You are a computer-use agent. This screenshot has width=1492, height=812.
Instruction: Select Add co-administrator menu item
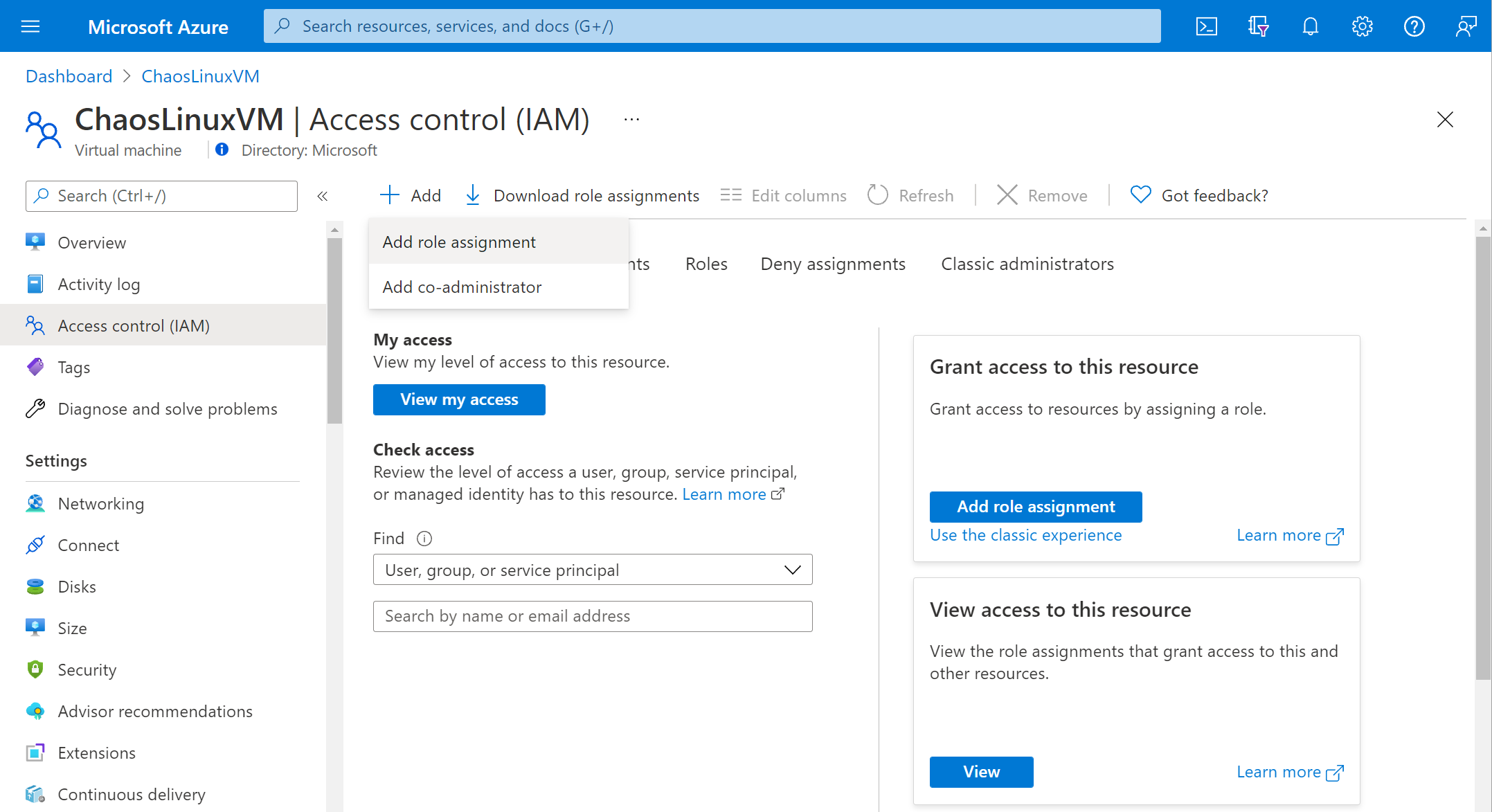tap(461, 287)
